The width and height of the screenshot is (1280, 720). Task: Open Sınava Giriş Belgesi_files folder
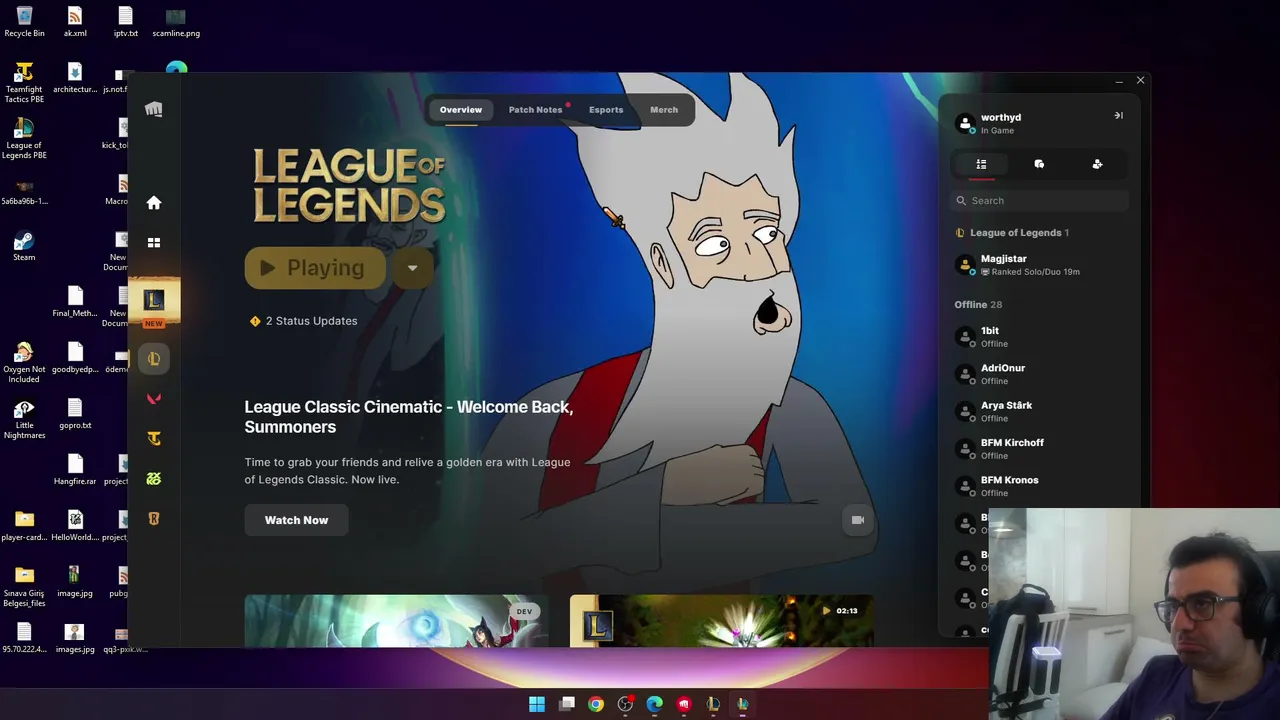[x=24, y=587]
